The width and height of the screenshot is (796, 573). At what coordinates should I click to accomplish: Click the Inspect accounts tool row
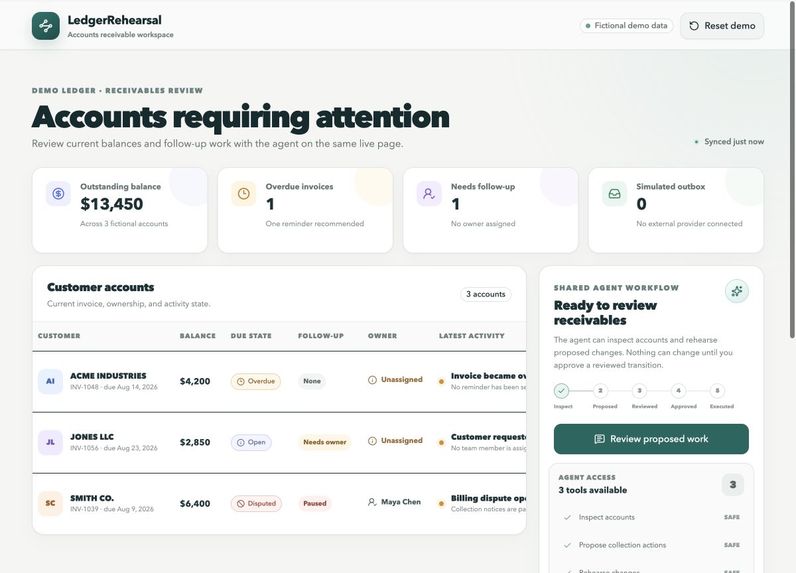pyautogui.click(x=651, y=517)
